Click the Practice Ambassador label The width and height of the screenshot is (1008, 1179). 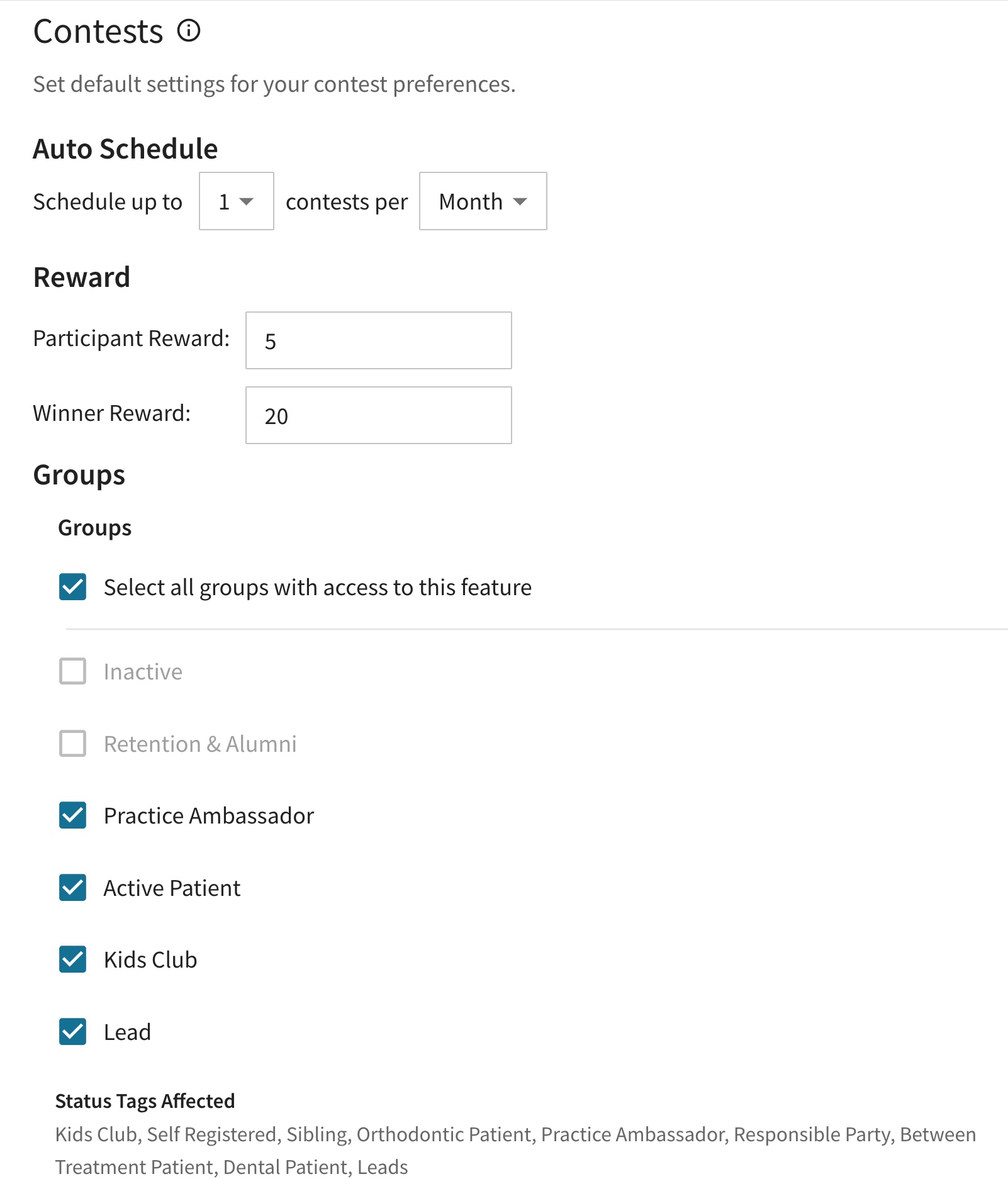pyautogui.click(x=209, y=816)
